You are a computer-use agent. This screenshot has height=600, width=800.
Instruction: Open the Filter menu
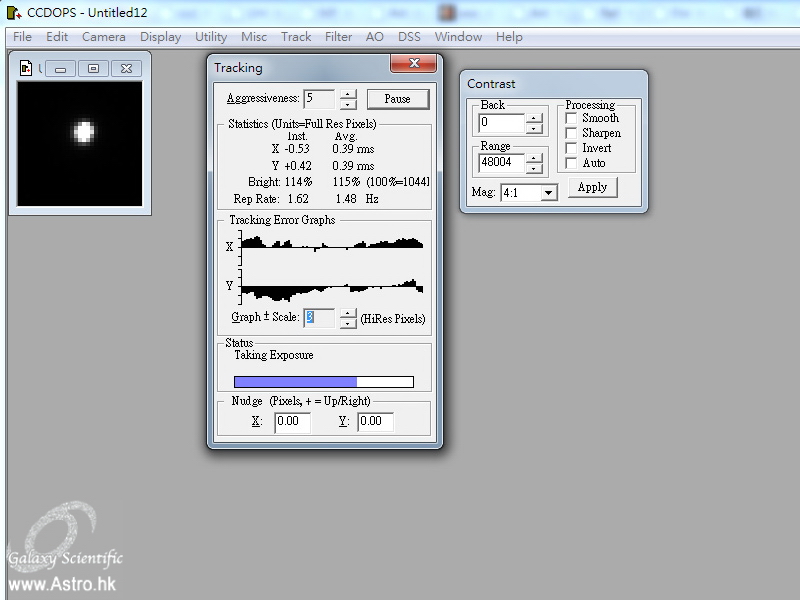[338, 37]
